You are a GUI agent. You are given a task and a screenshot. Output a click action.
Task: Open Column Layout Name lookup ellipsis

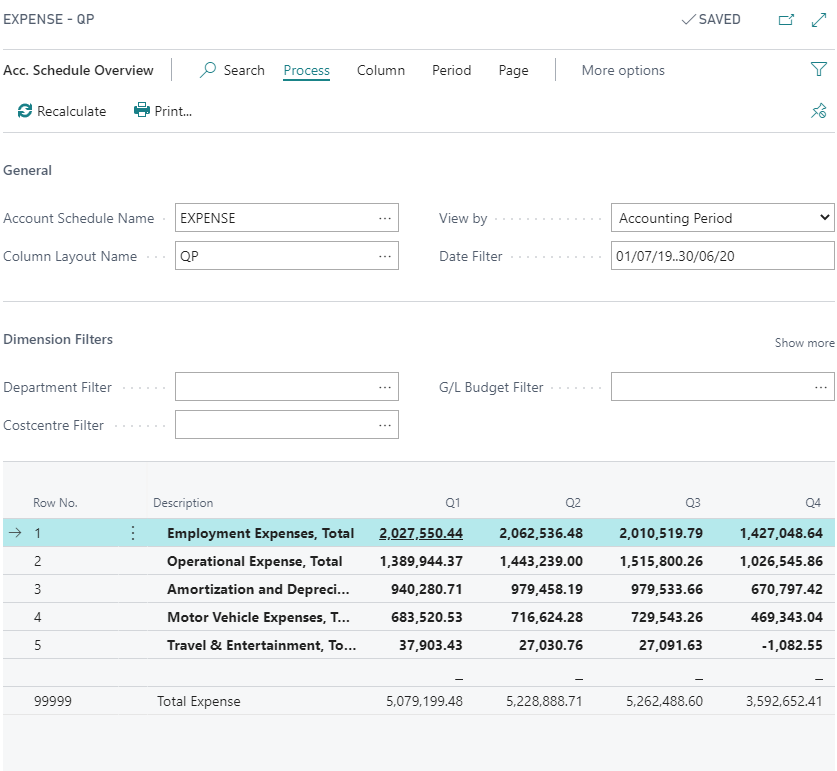[385, 256]
